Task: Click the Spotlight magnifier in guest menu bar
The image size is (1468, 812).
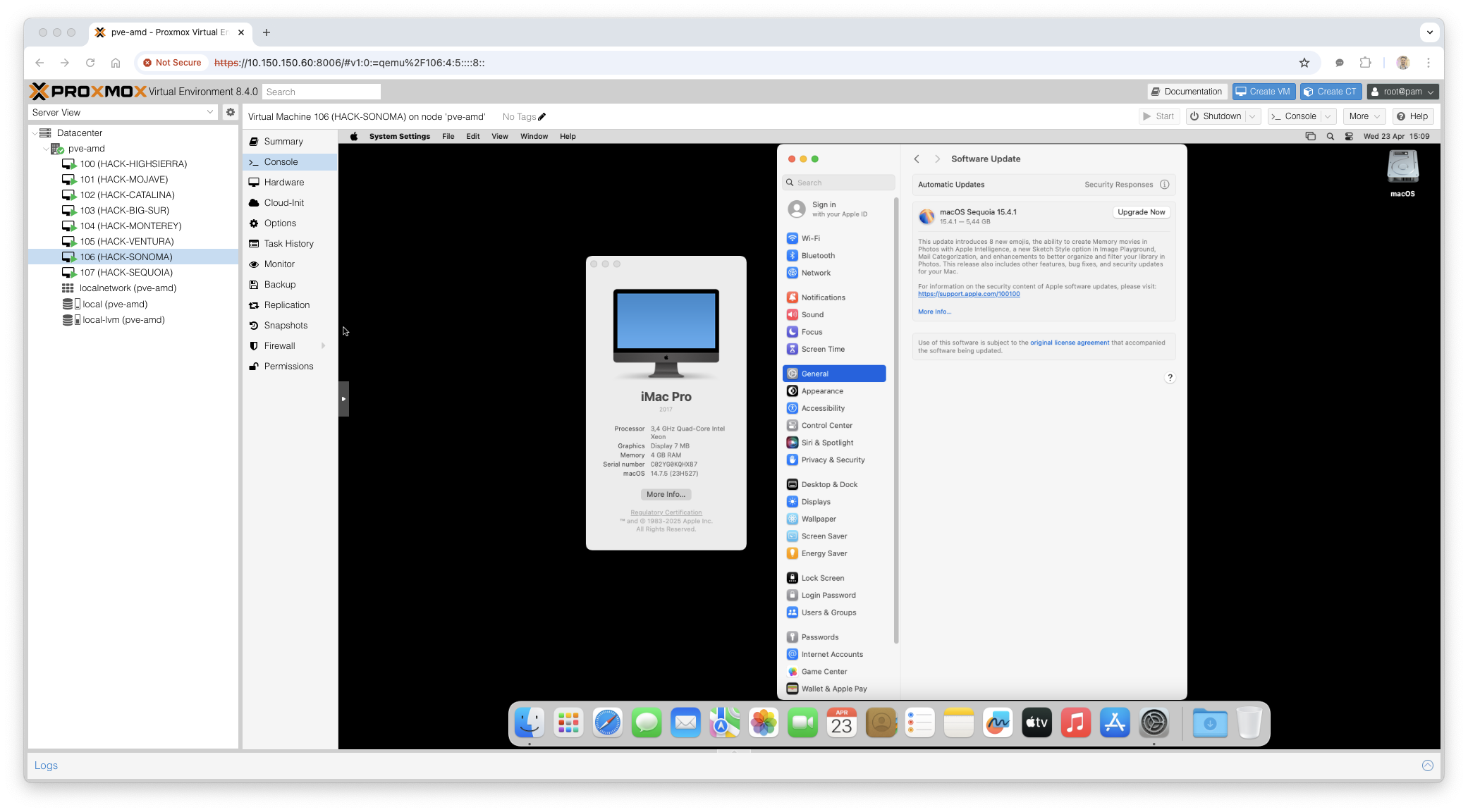Action: (1330, 137)
